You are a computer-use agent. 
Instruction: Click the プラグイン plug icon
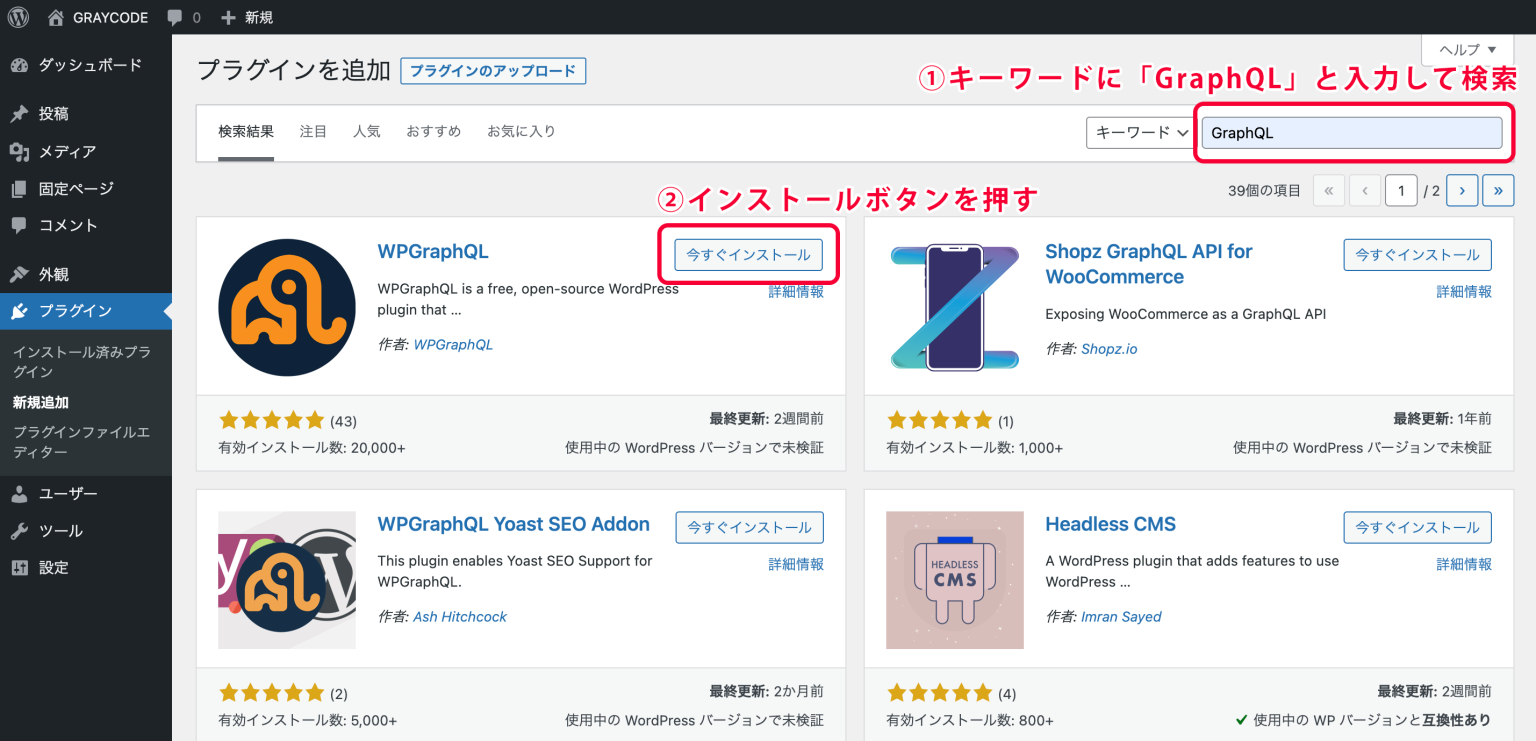[x=19, y=311]
